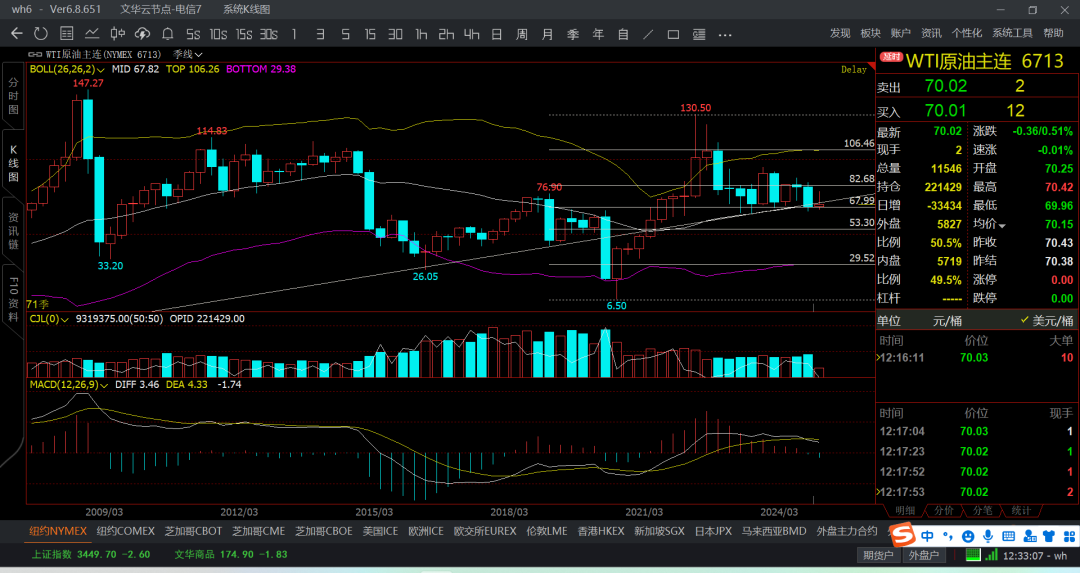Image resolution: width=1080 pixels, height=573 pixels.
Task: Select the 纽约NYMEX exchange tab
Action: coord(58,531)
